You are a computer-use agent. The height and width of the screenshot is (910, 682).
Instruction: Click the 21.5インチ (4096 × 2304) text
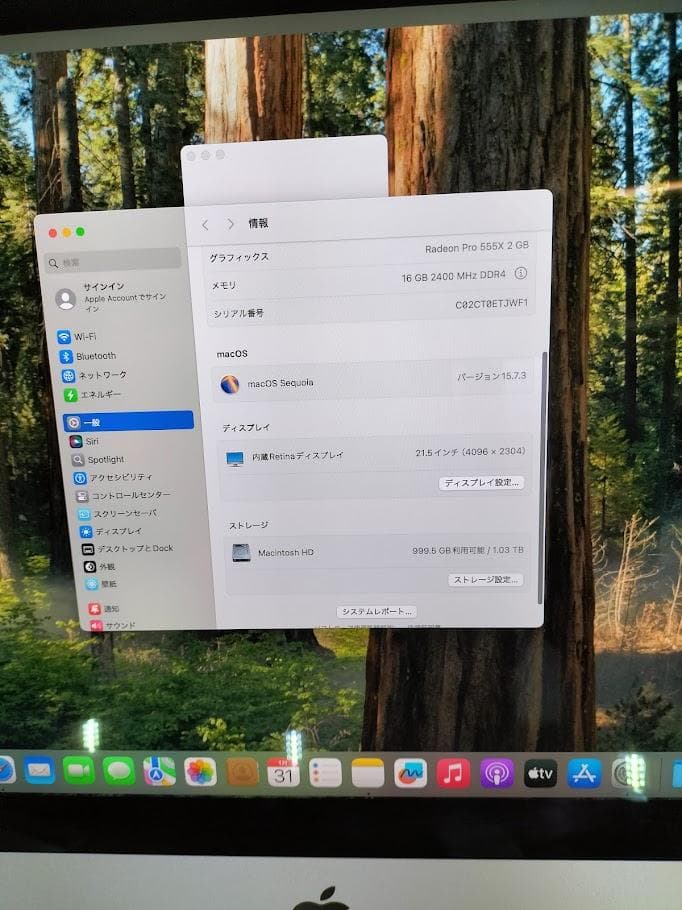470,452
